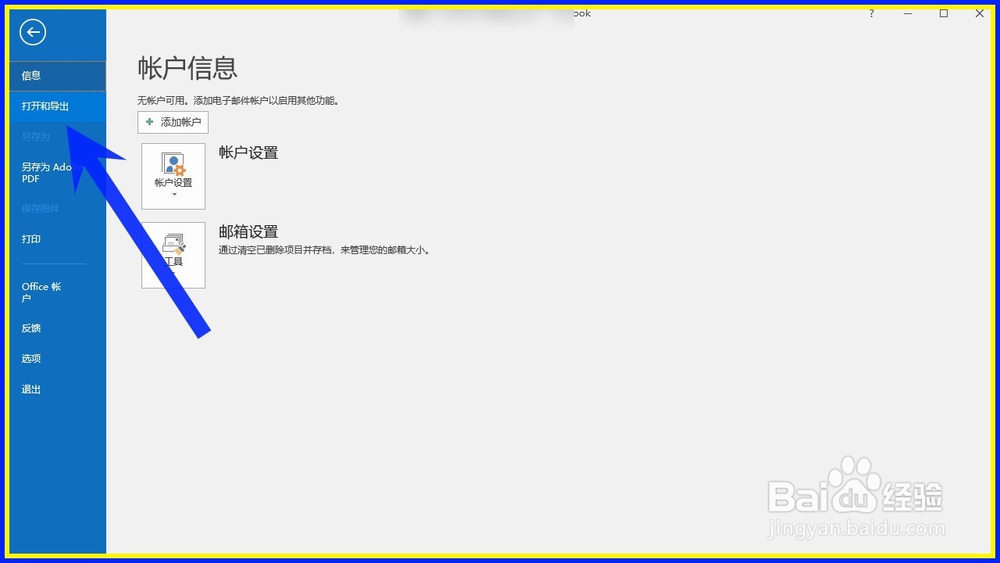Click text 无帐户可用。添加电子邮件帐户以启用其他功能。
This screenshot has height=563, width=1000.
pos(239,101)
